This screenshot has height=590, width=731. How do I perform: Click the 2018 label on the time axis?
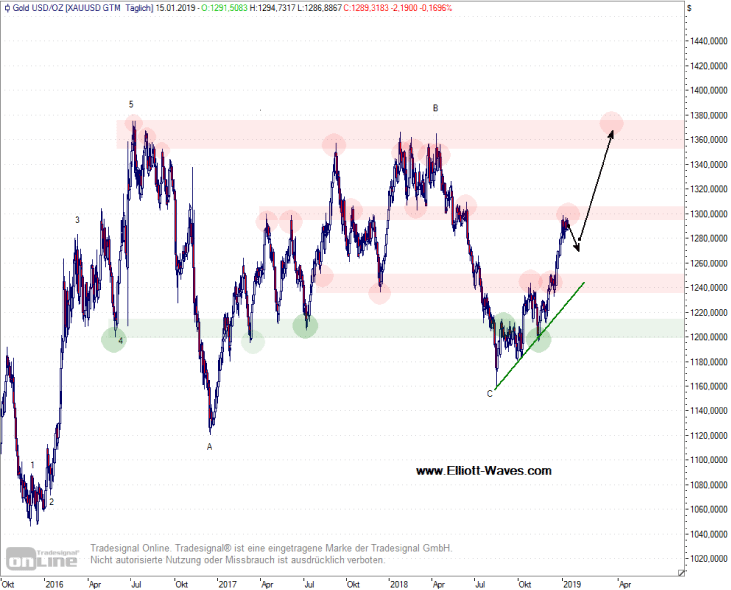[398, 582]
